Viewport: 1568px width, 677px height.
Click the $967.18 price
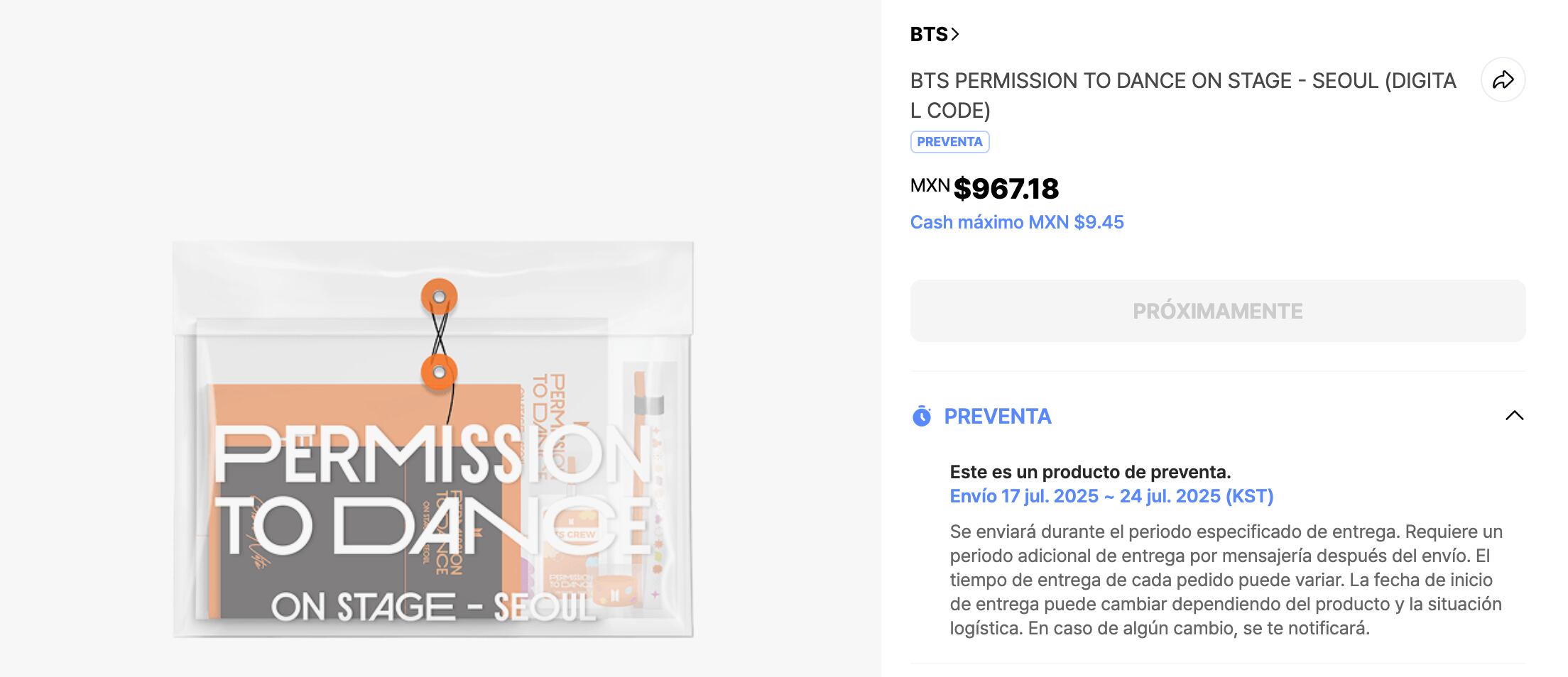pyautogui.click(x=1006, y=189)
